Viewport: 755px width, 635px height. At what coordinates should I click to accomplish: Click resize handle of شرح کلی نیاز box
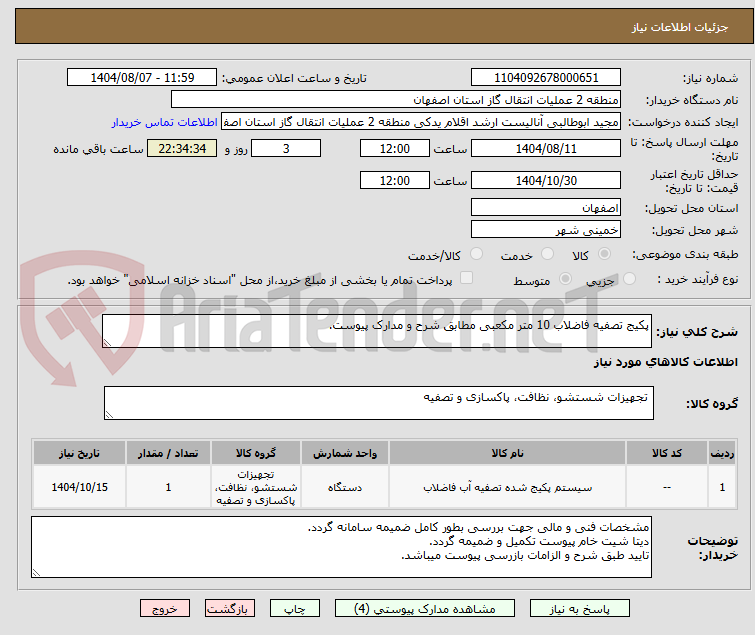tap(107, 343)
